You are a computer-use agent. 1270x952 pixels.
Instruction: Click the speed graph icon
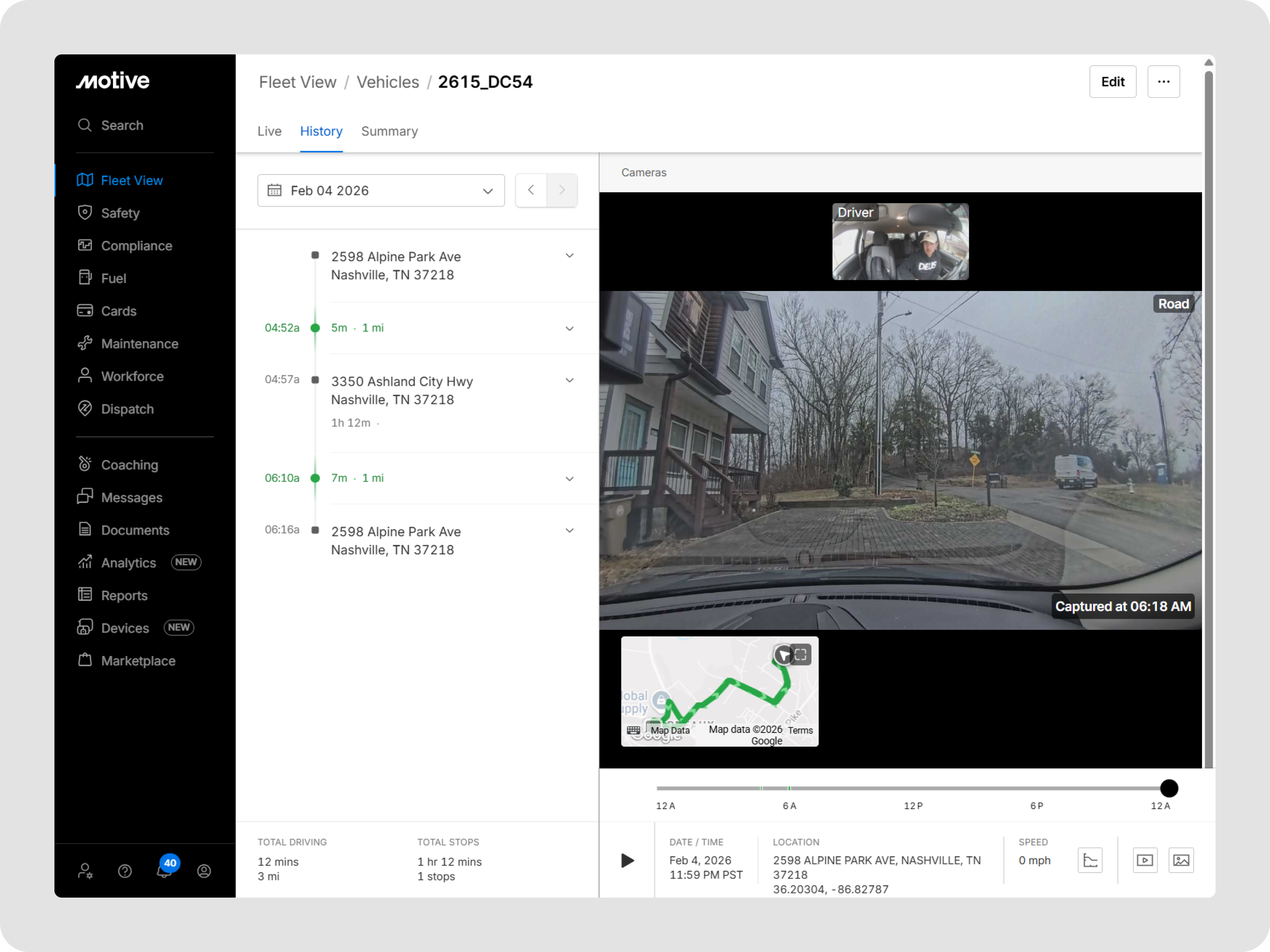pos(1090,860)
